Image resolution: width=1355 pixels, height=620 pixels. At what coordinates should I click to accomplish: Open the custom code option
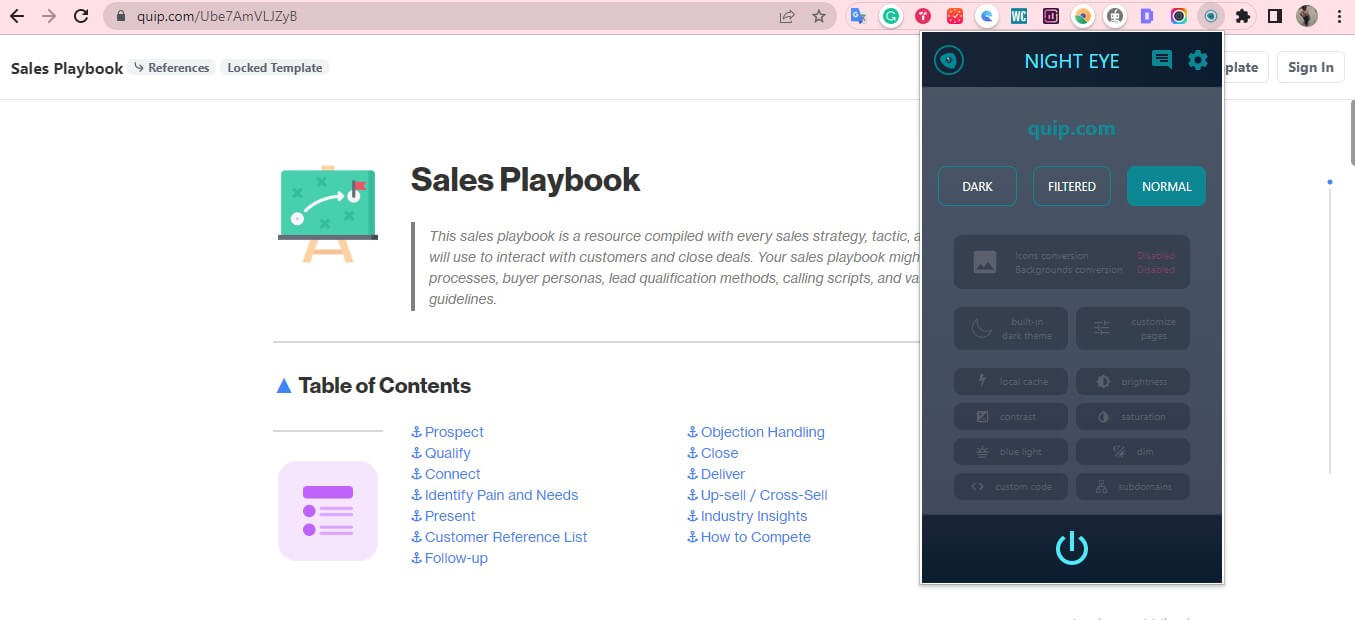[x=1011, y=487]
